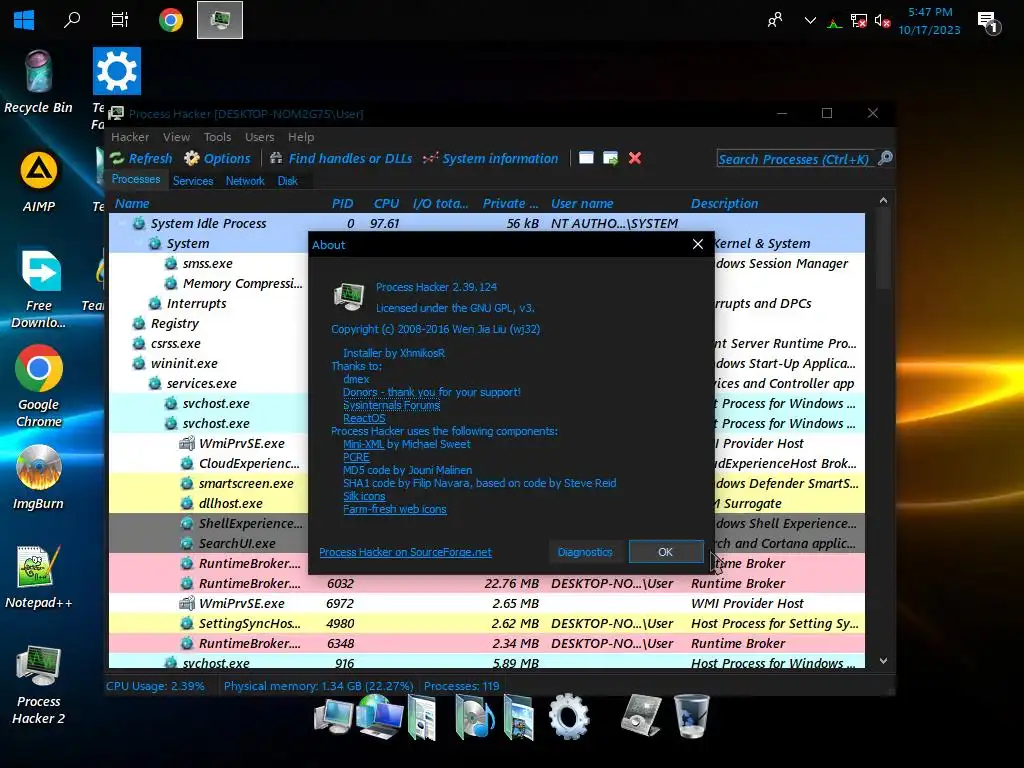Viewport: 1024px width, 768px height.
Task: Sort by the PID column header
Action: tap(342, 203)
